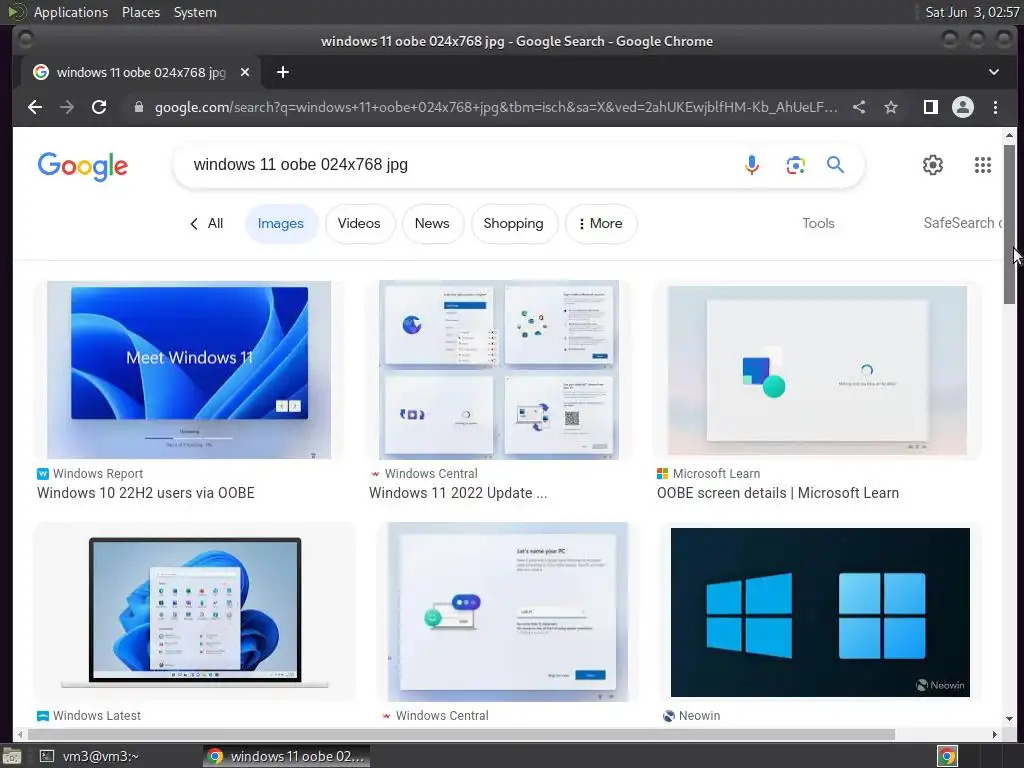Viewport: 1024px width, 768px height.
Task: Open the Google apps grid
Action: click(x=983, y=165)
